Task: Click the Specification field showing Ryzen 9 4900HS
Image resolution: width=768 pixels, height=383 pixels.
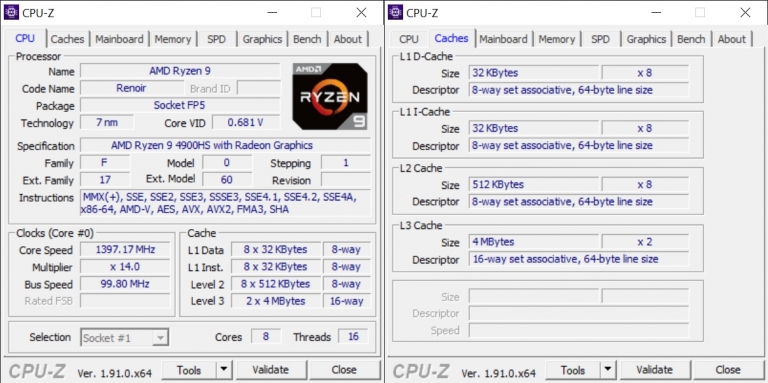Action: point(225,145)
